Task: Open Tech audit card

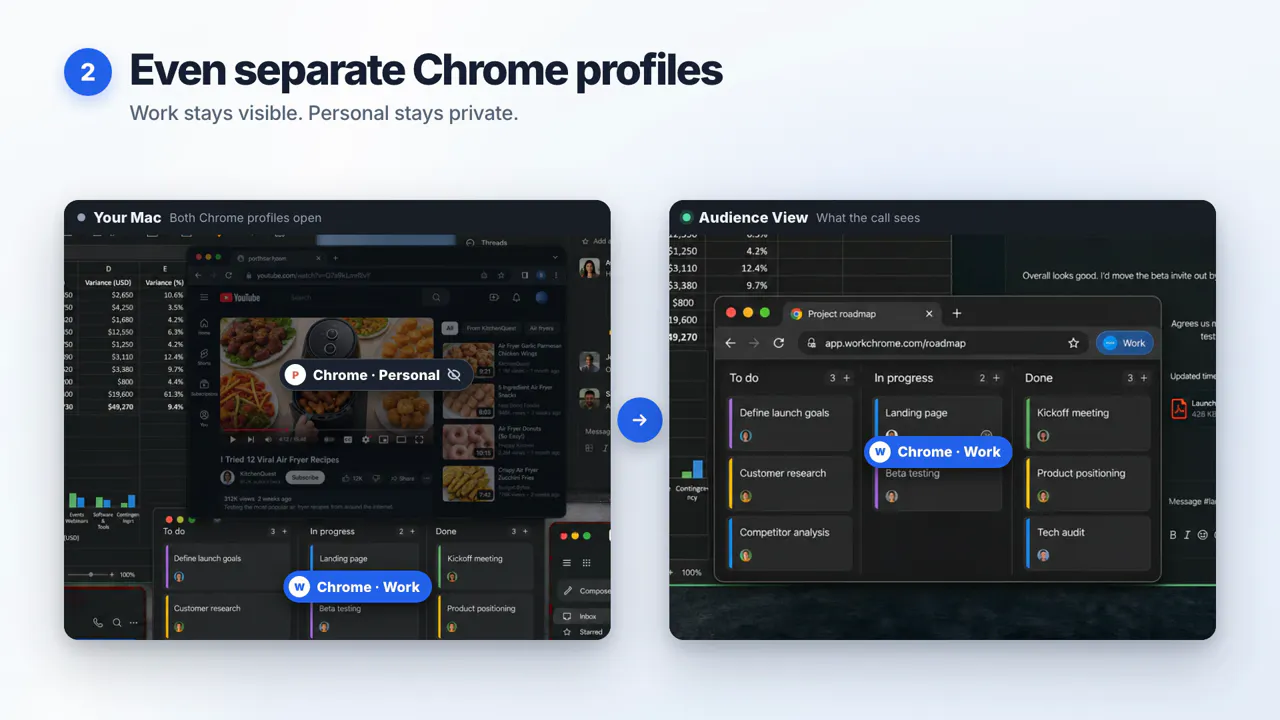Action: point(1089,543)
